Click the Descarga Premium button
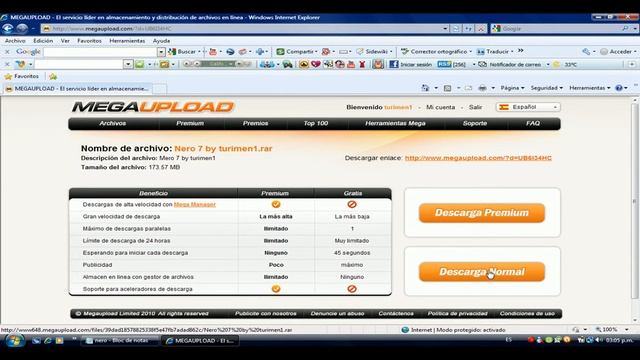 tap(482, 213)
